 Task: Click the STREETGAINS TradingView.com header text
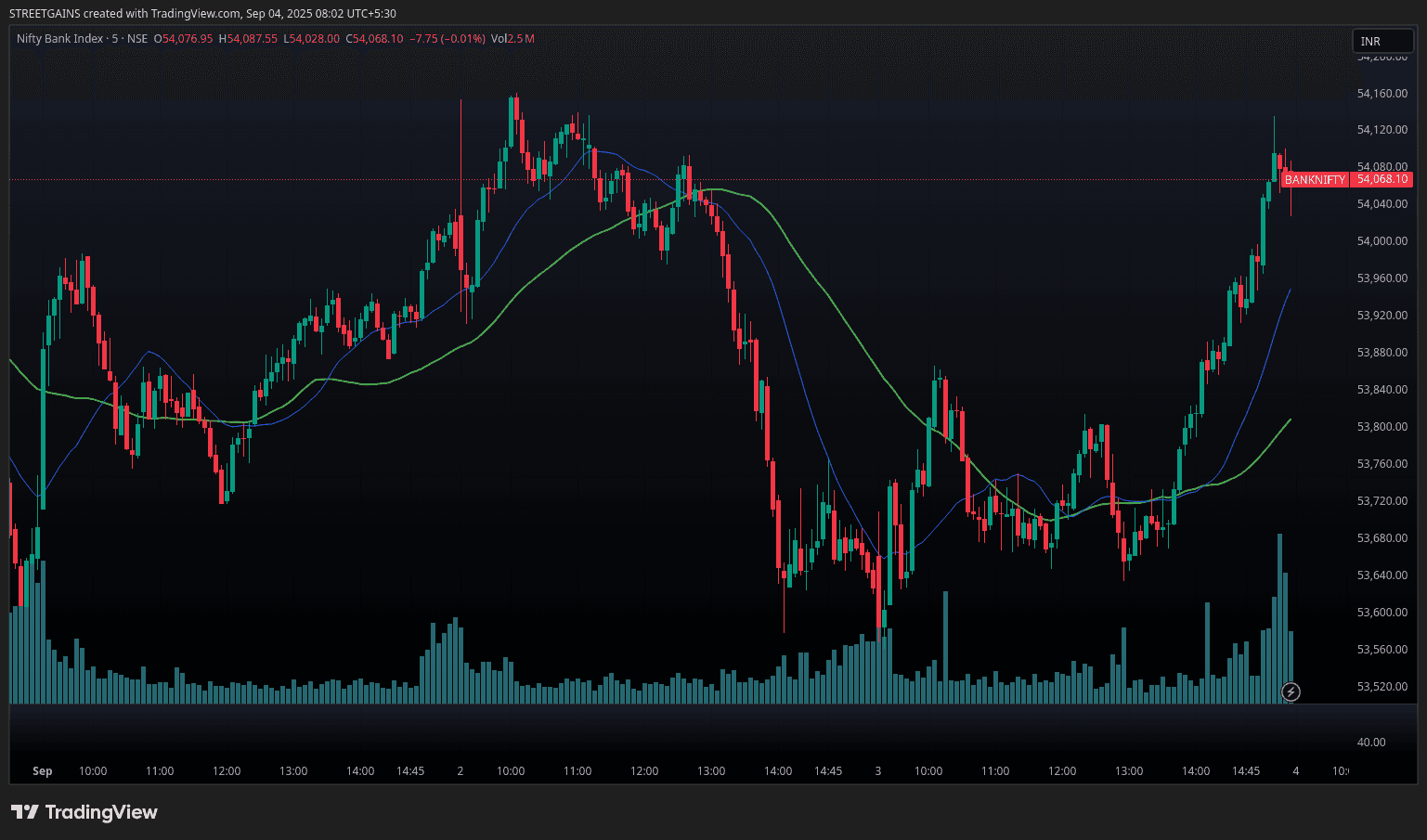202,13
